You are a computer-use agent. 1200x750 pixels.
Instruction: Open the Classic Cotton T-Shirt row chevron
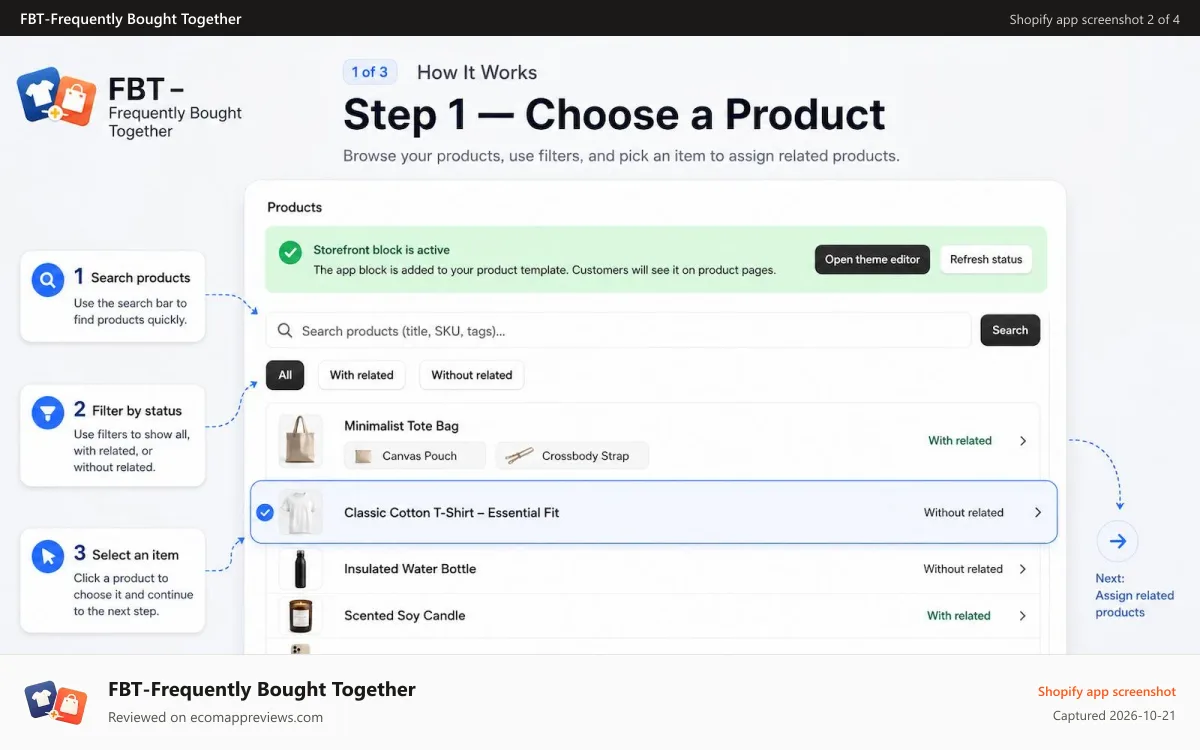pos(1038,512)
